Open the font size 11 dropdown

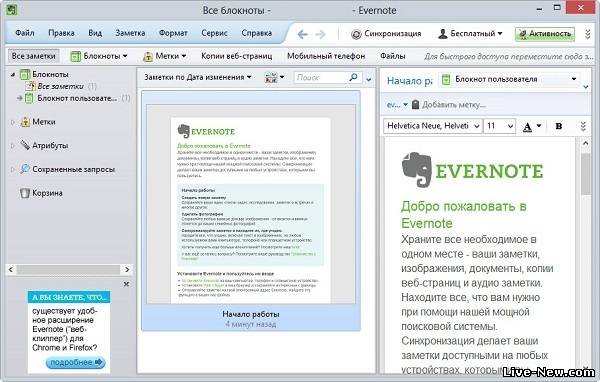[x=500, y=126]
